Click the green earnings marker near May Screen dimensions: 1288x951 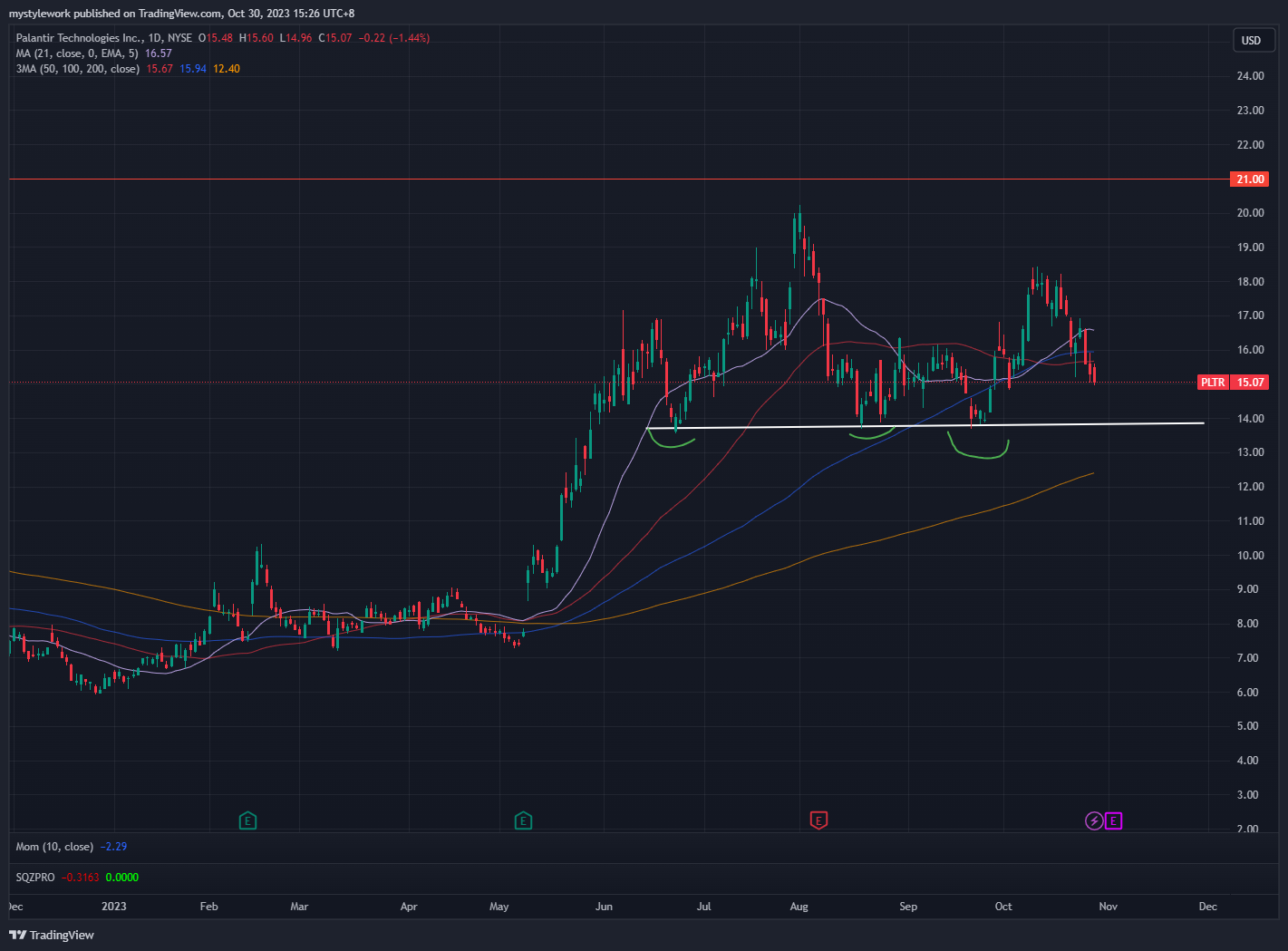tap(523, 821)
